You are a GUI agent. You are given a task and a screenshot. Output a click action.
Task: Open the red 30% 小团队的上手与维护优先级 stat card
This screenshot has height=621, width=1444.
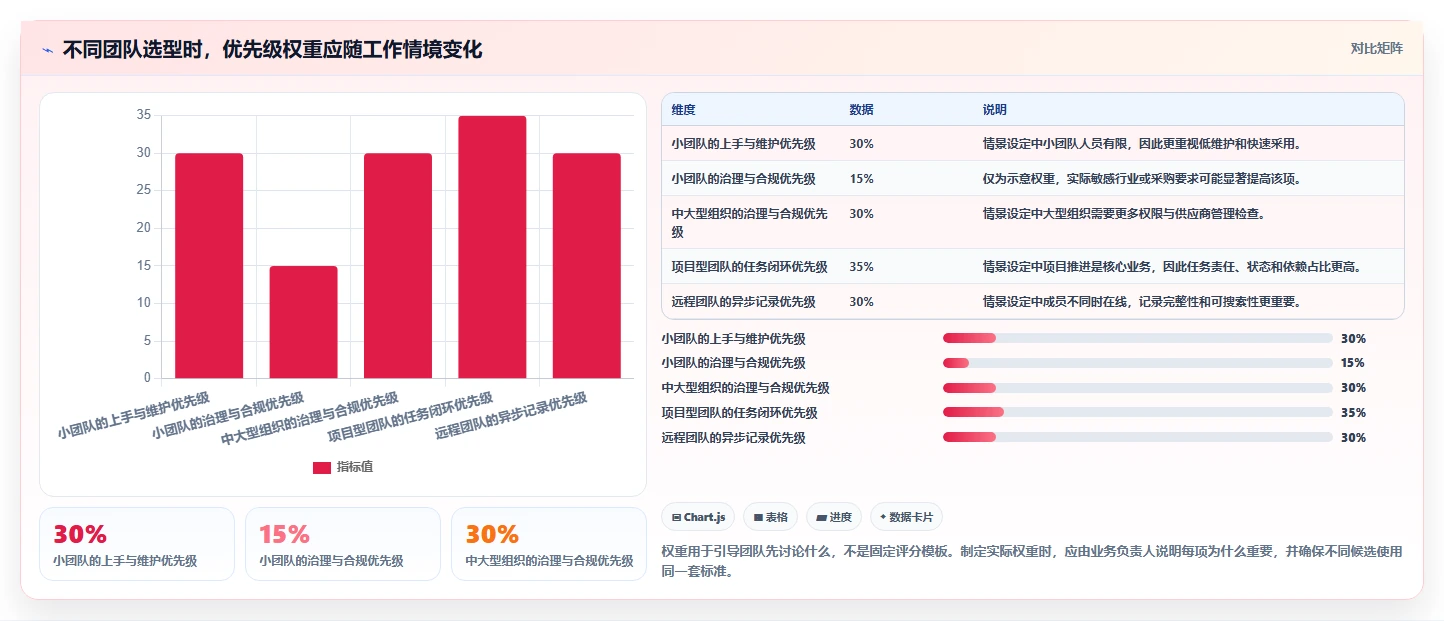[137, 544]
